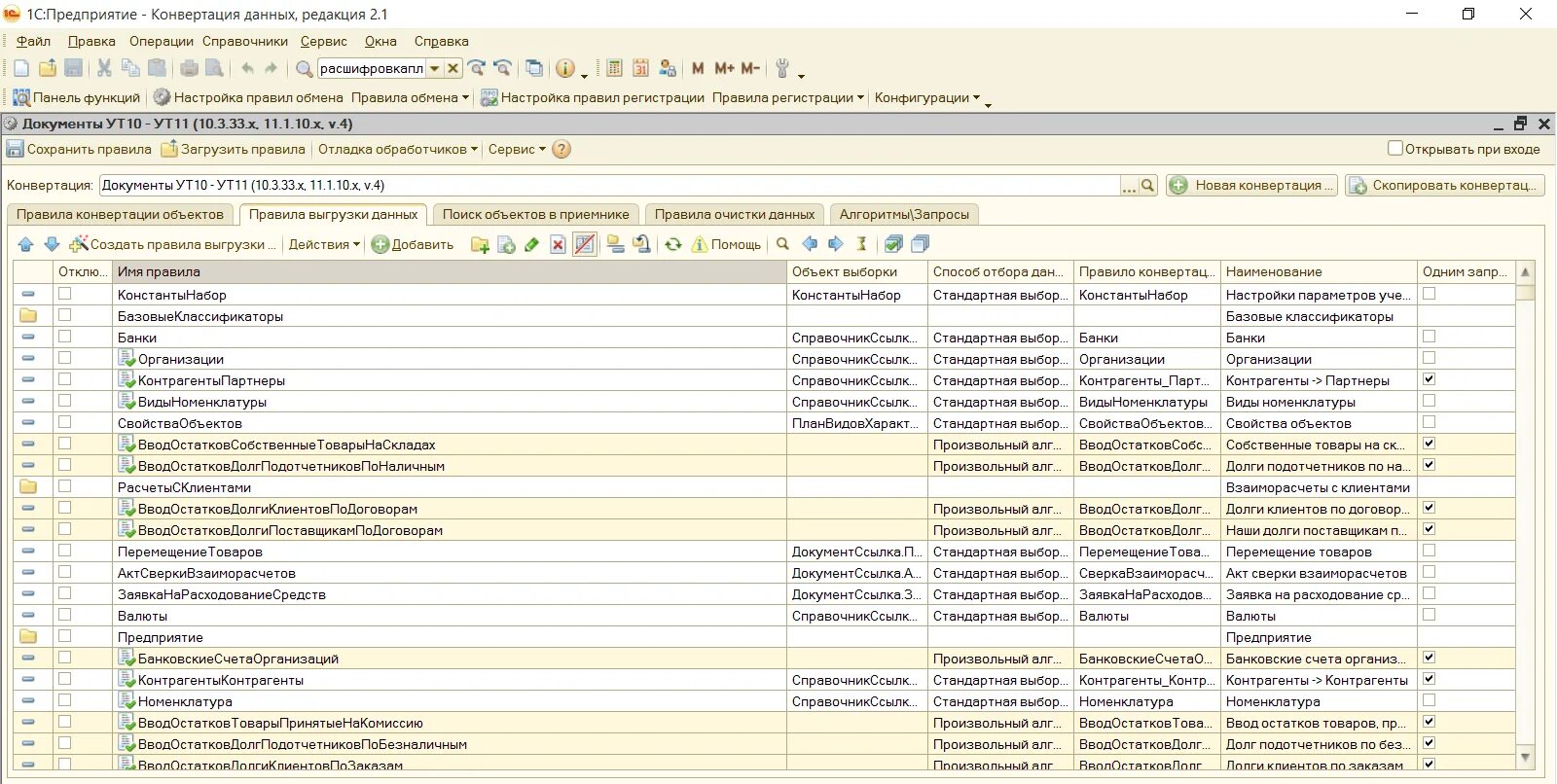Screen dimensions: 1557x784
Task: Open 'Действия' dropdown in rules toolbar
Action: [324, 244]
